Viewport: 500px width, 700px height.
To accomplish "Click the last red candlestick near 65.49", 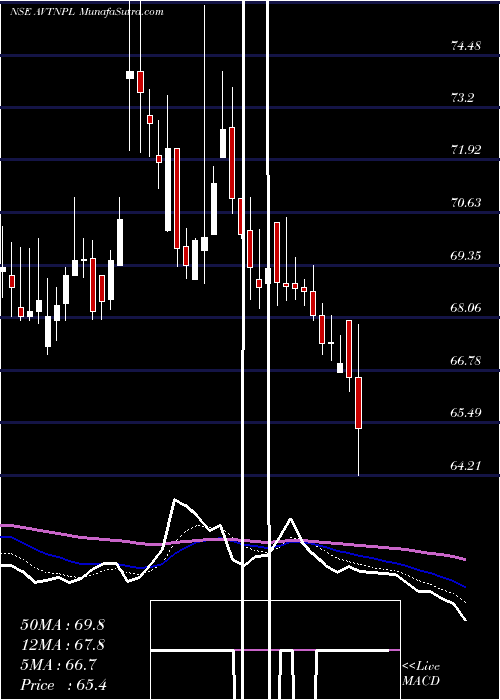I will pos(358,403).
